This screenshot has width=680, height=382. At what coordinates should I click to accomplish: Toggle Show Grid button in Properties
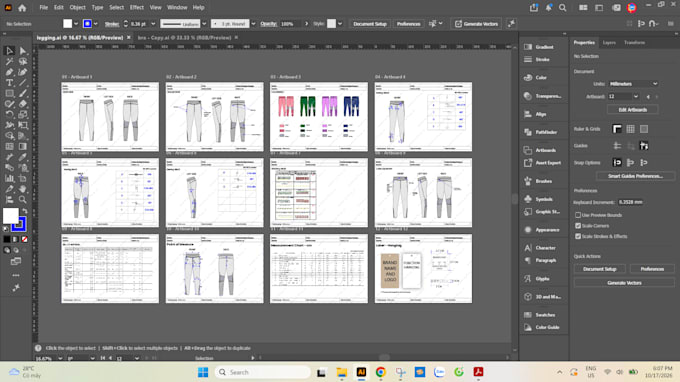pyautogui.click(x=630, y=129)
